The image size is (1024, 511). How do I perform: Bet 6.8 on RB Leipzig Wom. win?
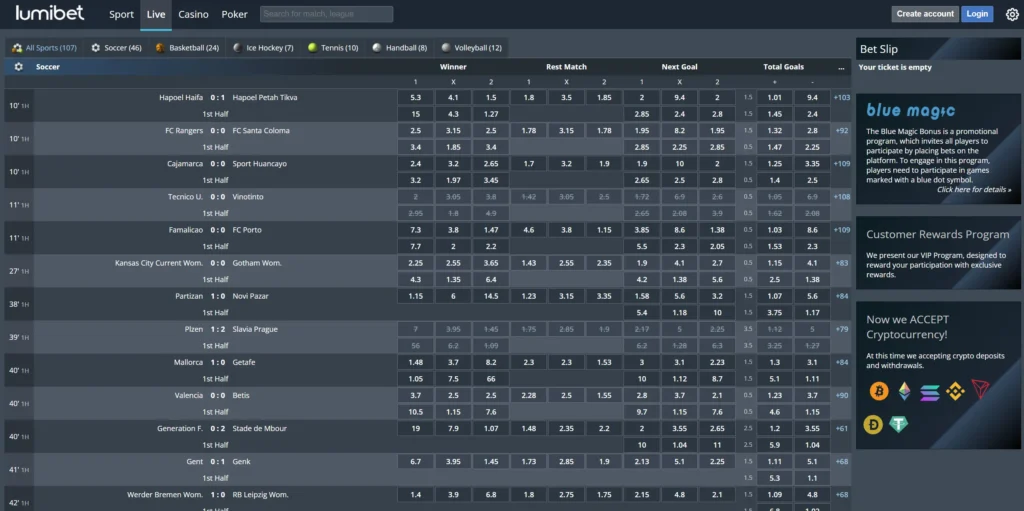[491, 495]
